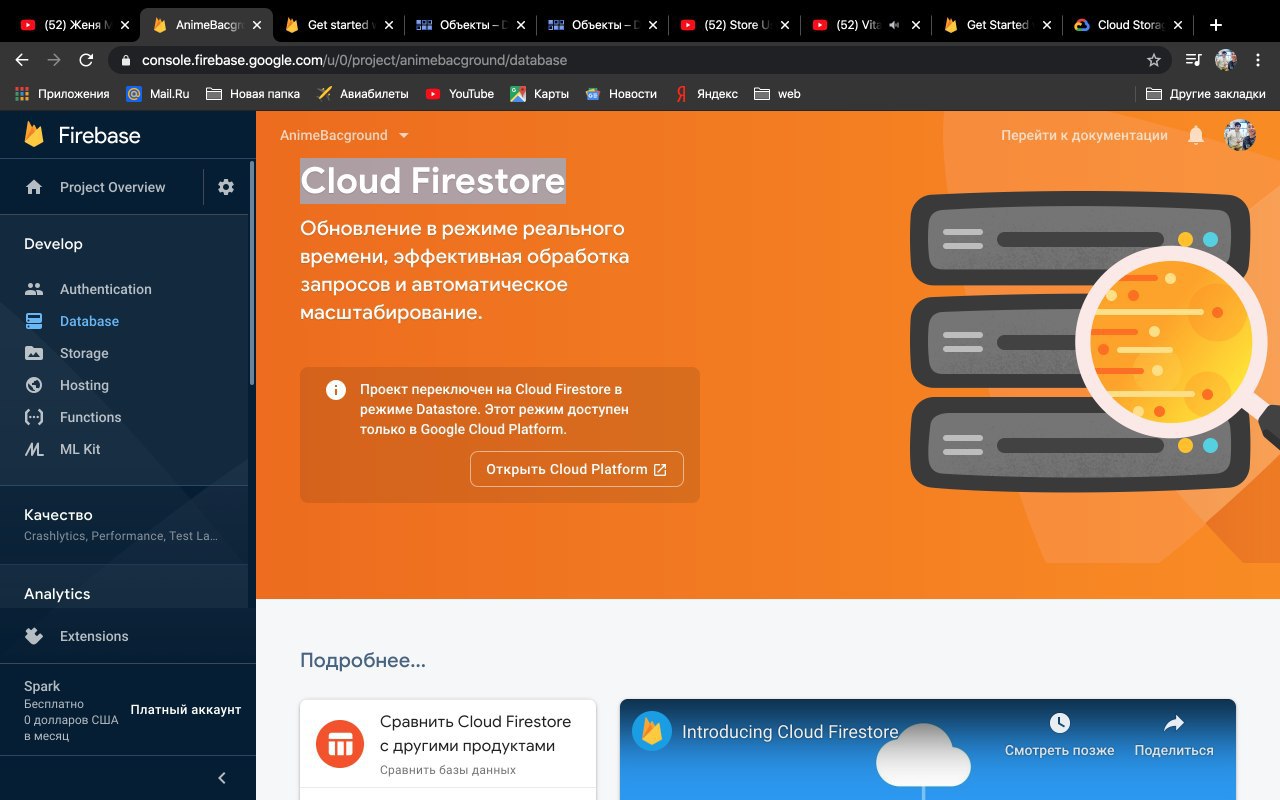Click the Authentication people icon

pos(34,289)
